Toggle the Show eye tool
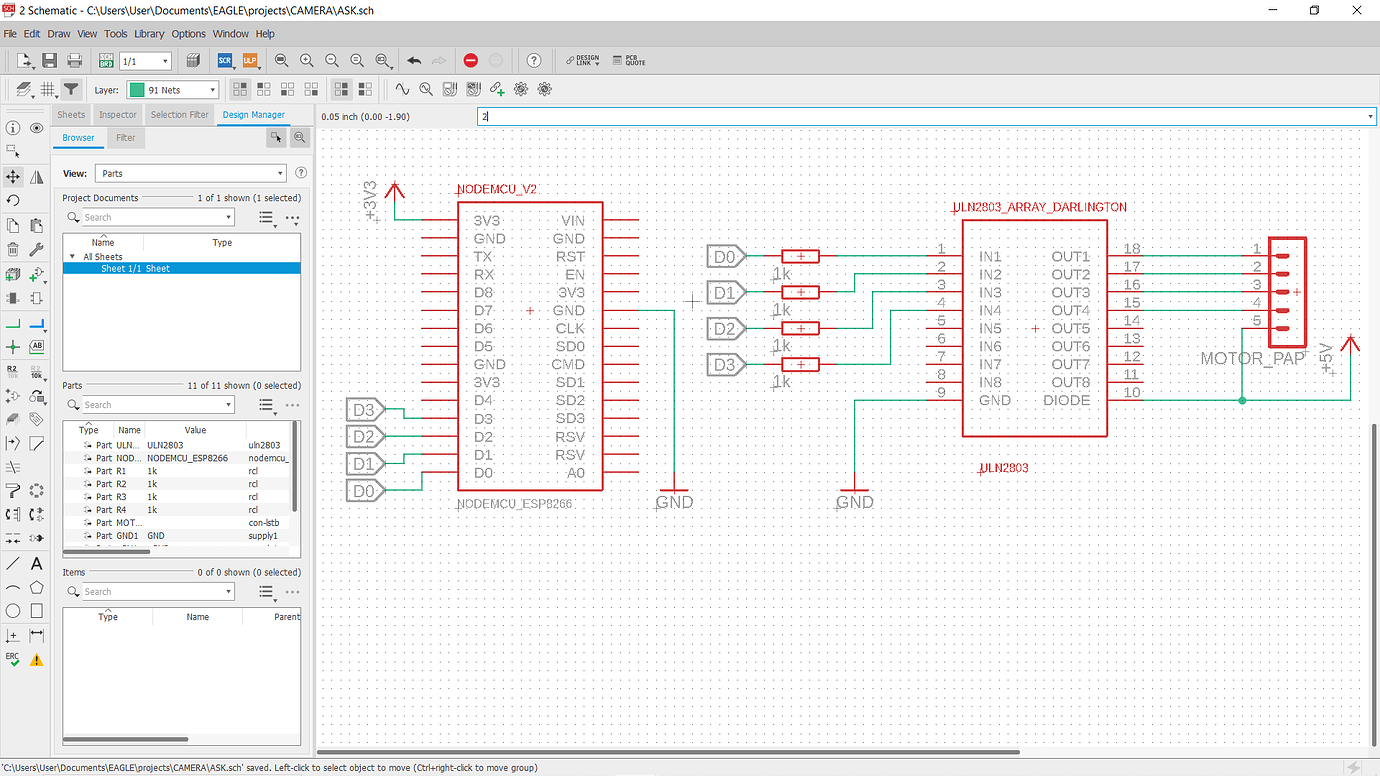Image resolution: width=1380 pixels, height=776 pixels. coord(37,128)
